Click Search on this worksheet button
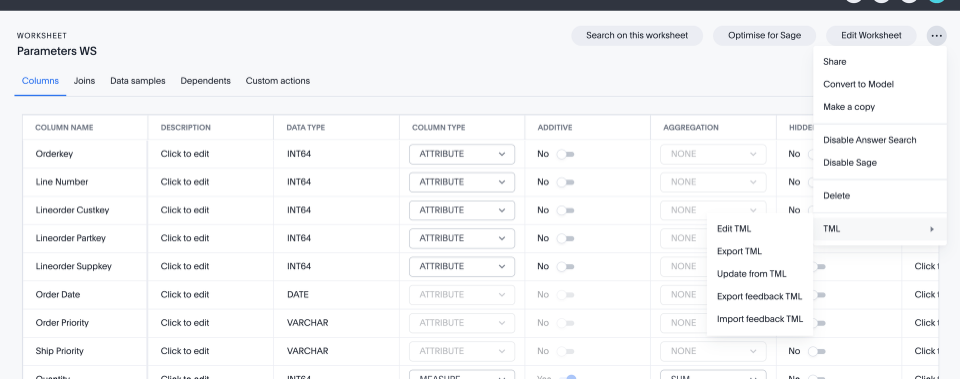The image size is (960, 379). pos(637,36)
